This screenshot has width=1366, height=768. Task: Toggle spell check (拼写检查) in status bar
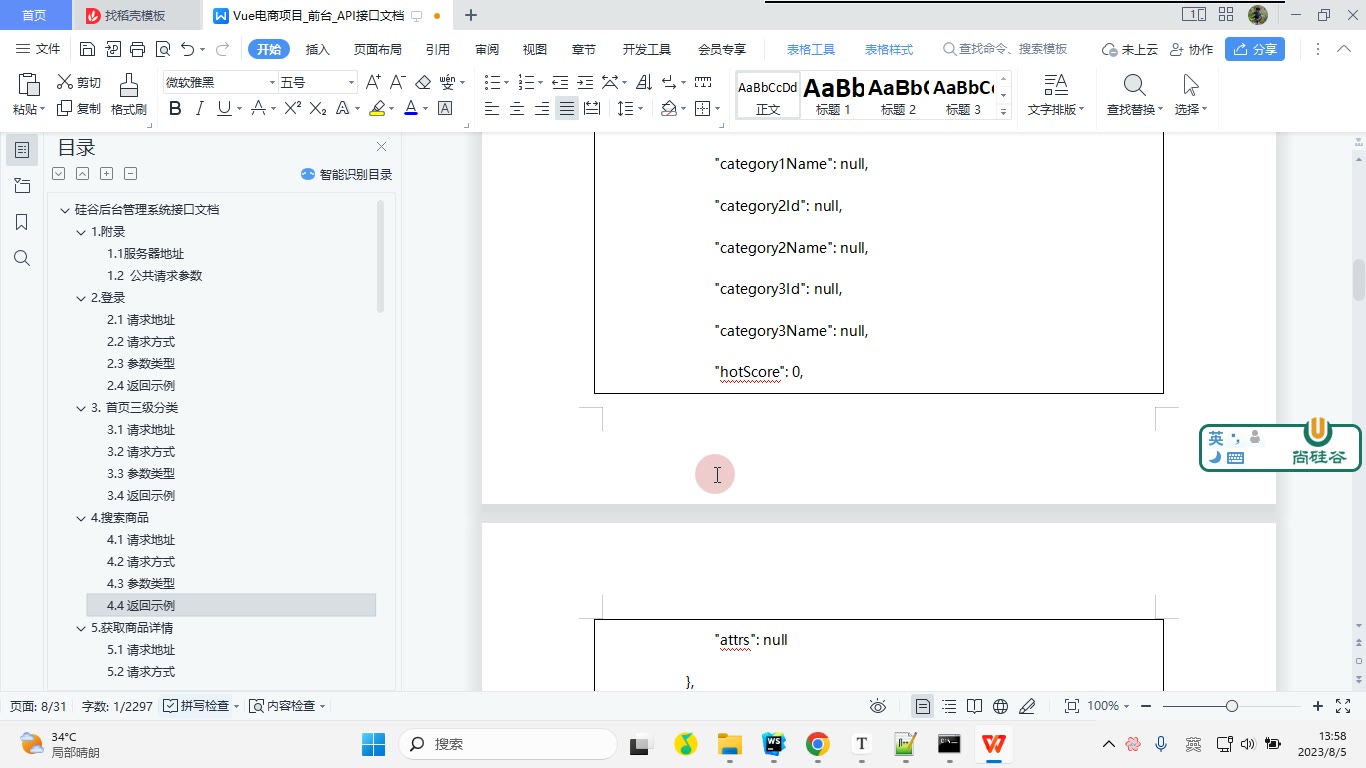click(x=200, y=706)
